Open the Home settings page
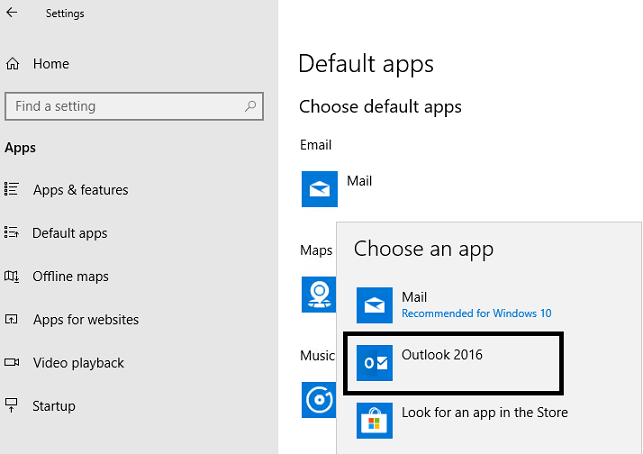643x454 pixels. pyautogui.click(x=51, y=64)
